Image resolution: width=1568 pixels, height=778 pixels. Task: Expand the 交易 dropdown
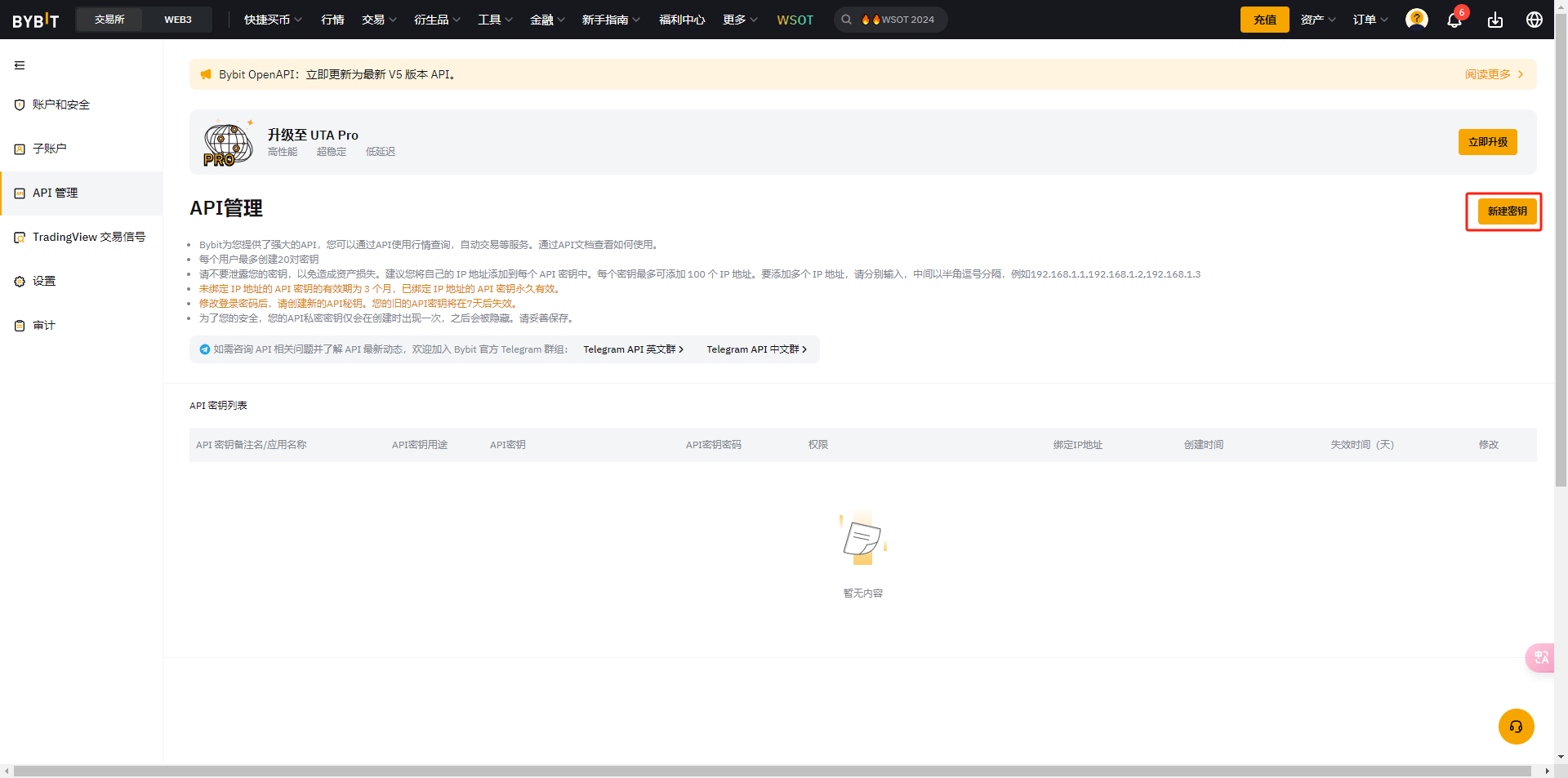click(379, 20)
